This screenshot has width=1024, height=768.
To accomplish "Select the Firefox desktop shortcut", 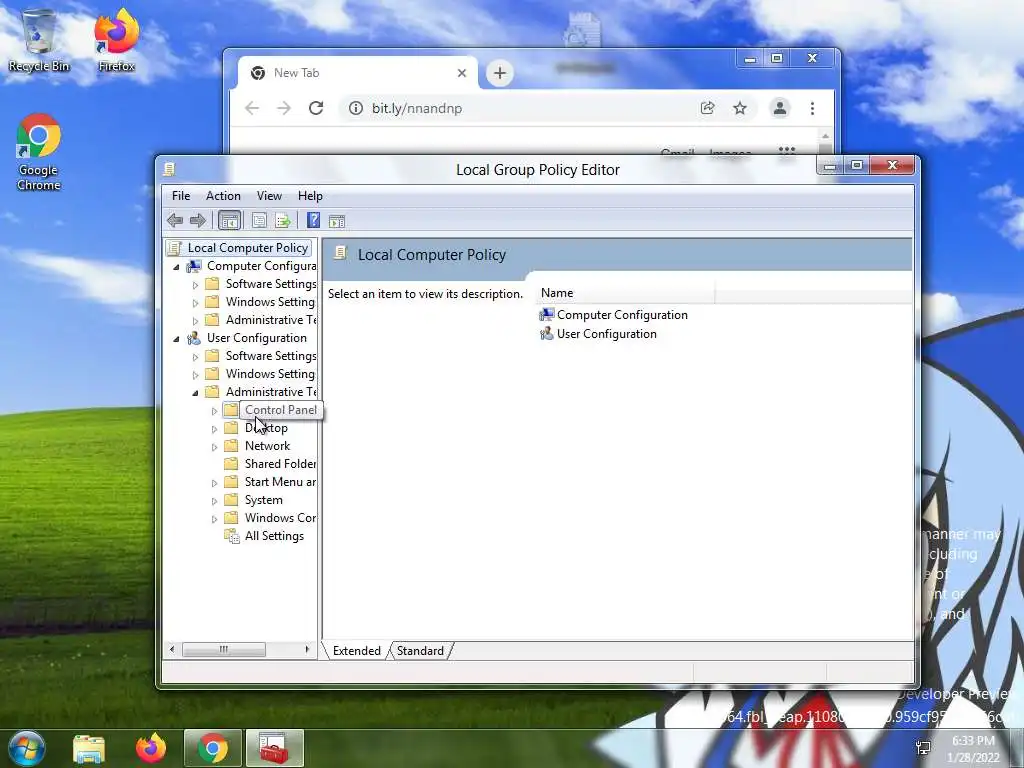I will coord(116,40).
